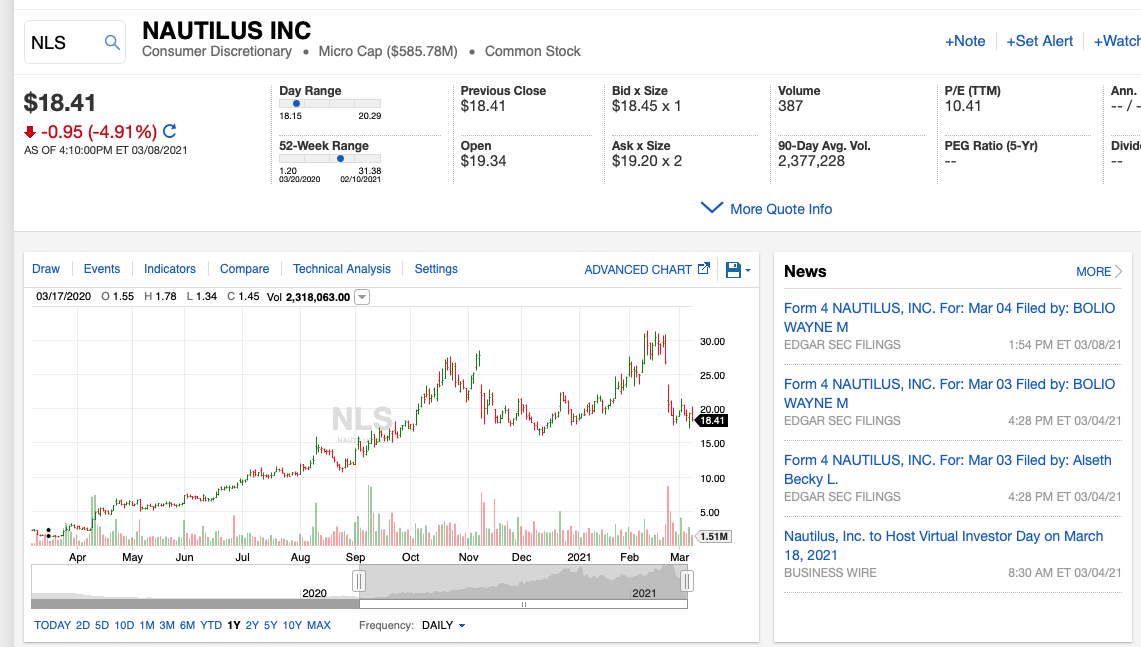Select the 1Y time range
The width and height of the screenshot is (1141, 647).
click(x=234, y=625)
